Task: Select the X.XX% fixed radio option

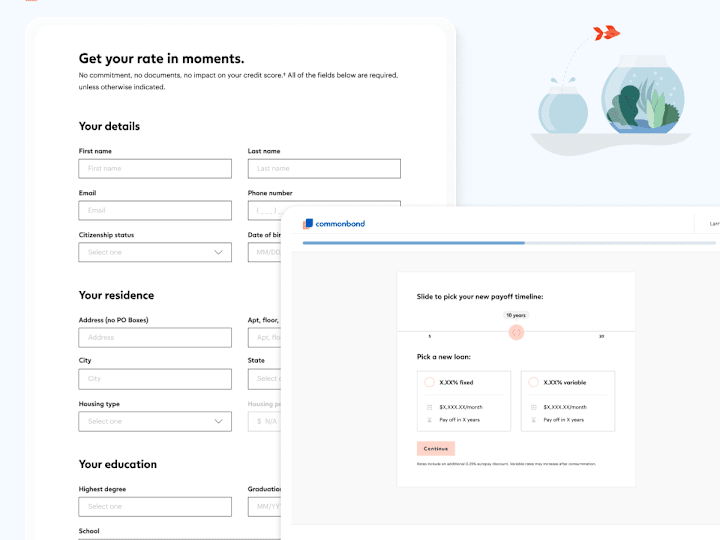Action: (429, 382)
